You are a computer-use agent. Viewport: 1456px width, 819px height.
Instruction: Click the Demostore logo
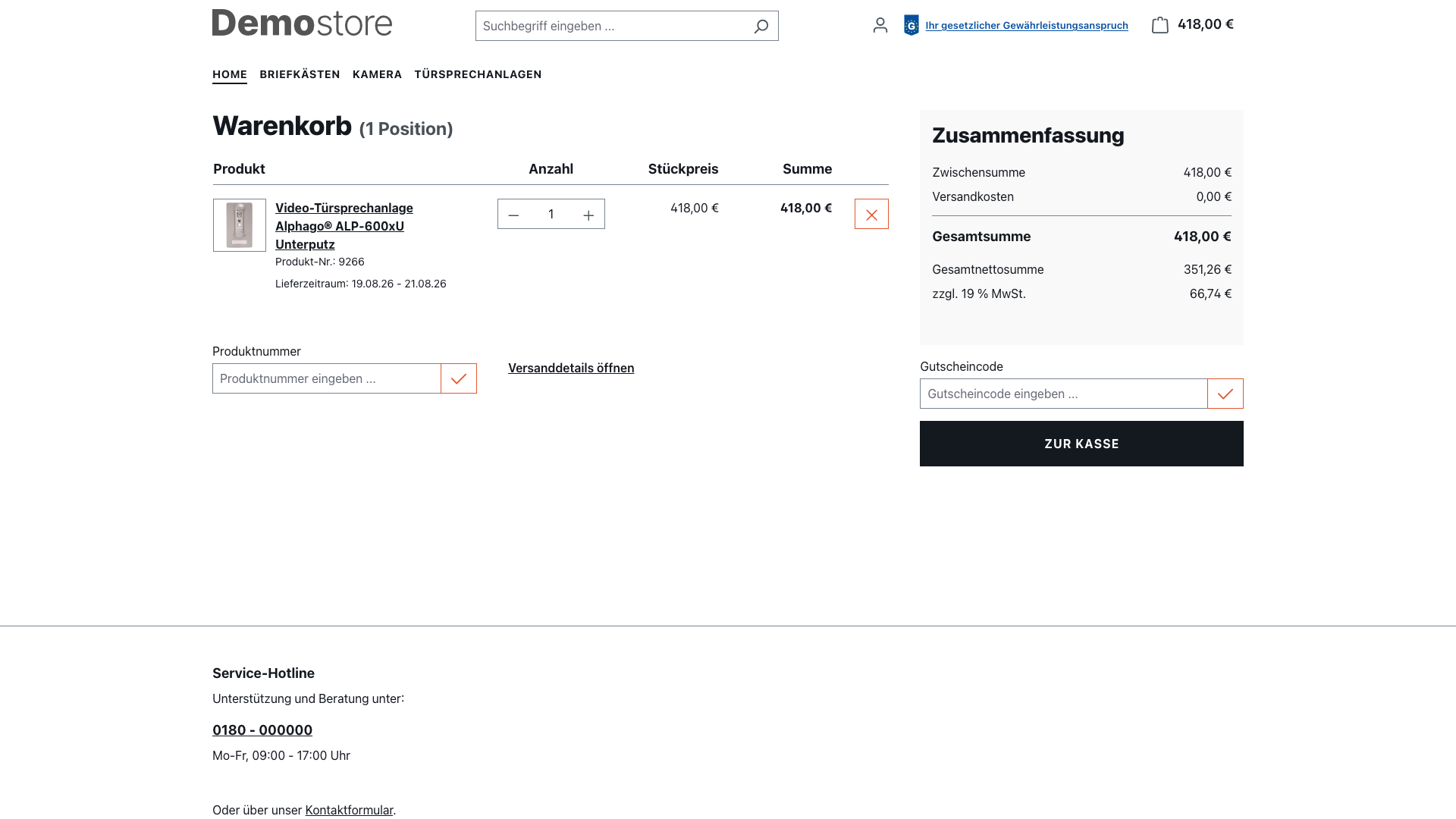tap(302, 23)
